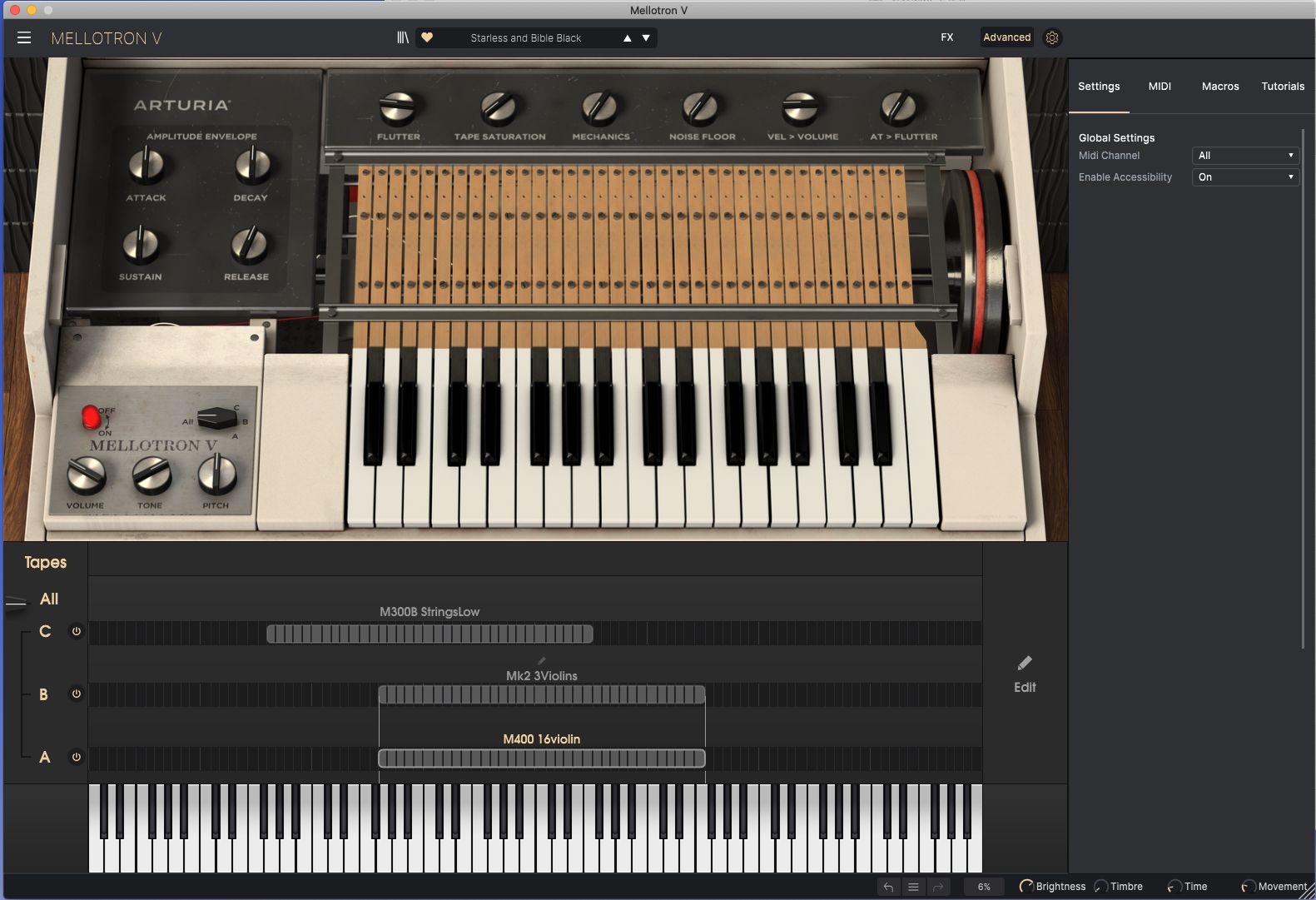
Task: Toggle the red ON/OFF power switch
Action: 91,417
